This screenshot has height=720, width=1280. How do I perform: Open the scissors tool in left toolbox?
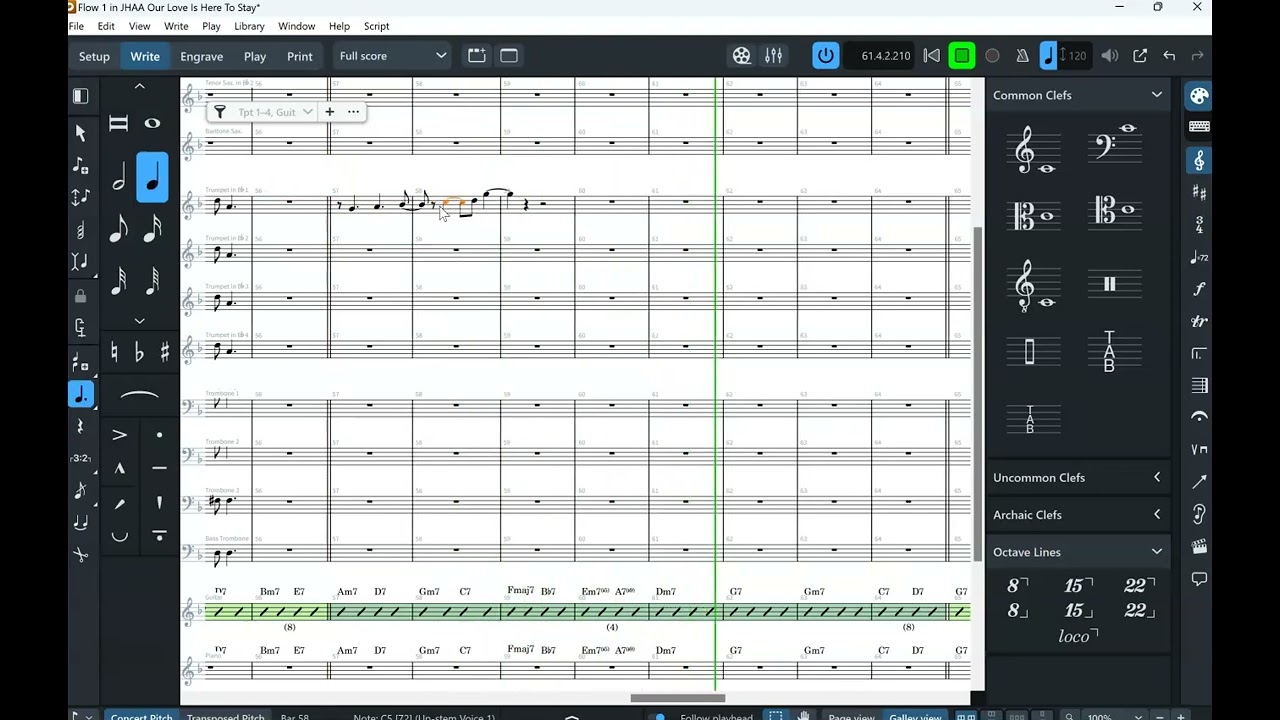(81, 554)
